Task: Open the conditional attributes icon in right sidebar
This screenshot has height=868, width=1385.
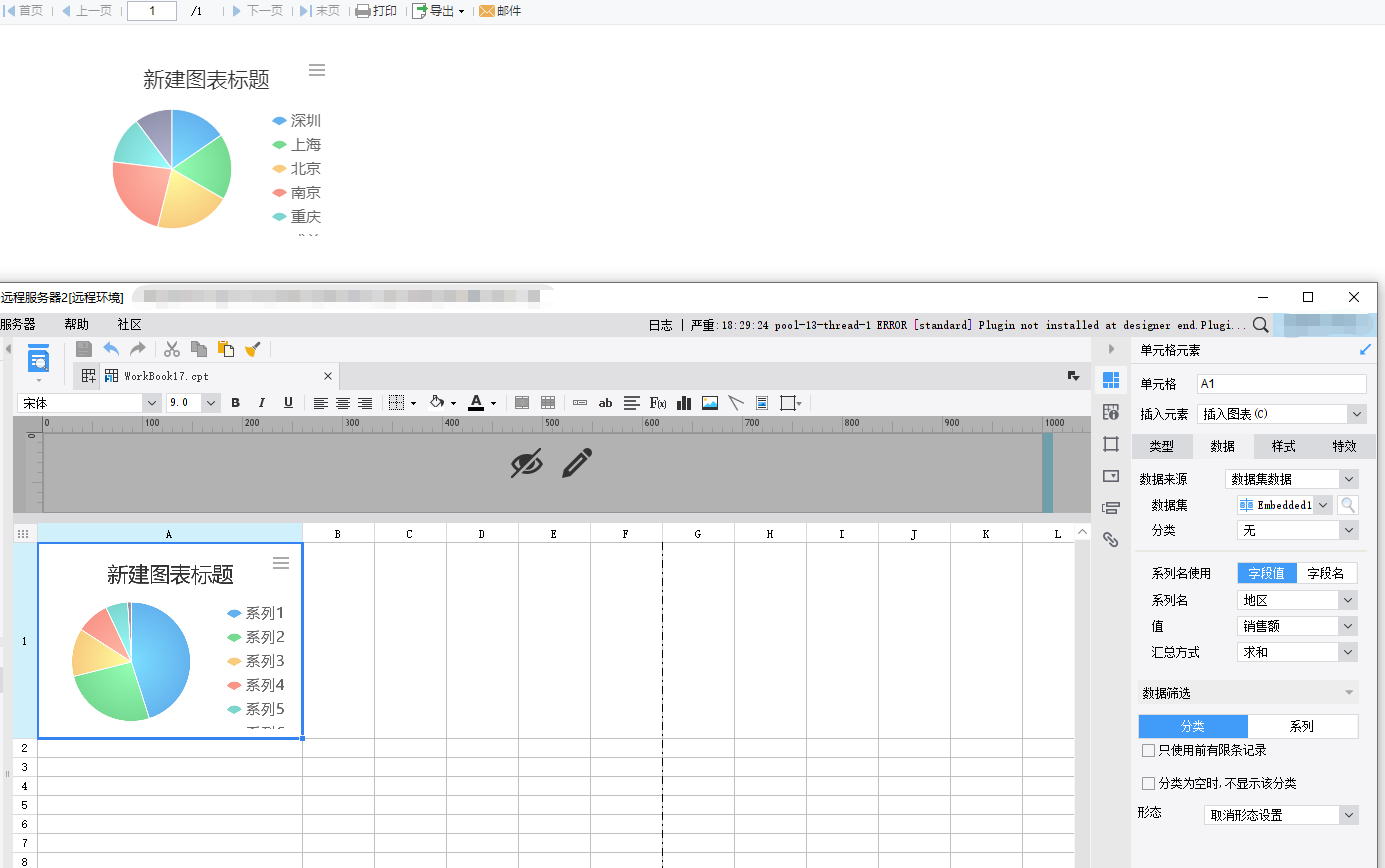Action: tap(1111, 508)
